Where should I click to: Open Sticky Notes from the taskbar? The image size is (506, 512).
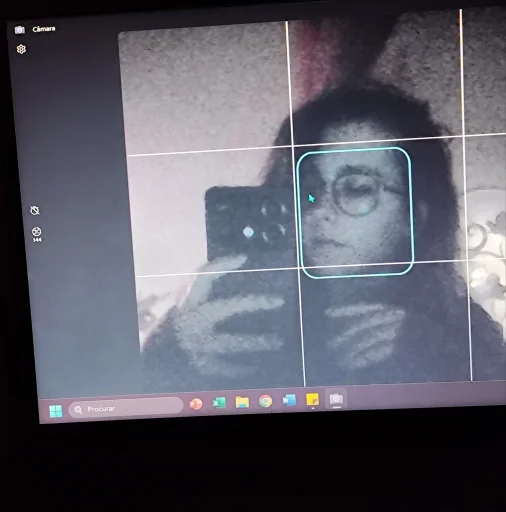point(313,399)
